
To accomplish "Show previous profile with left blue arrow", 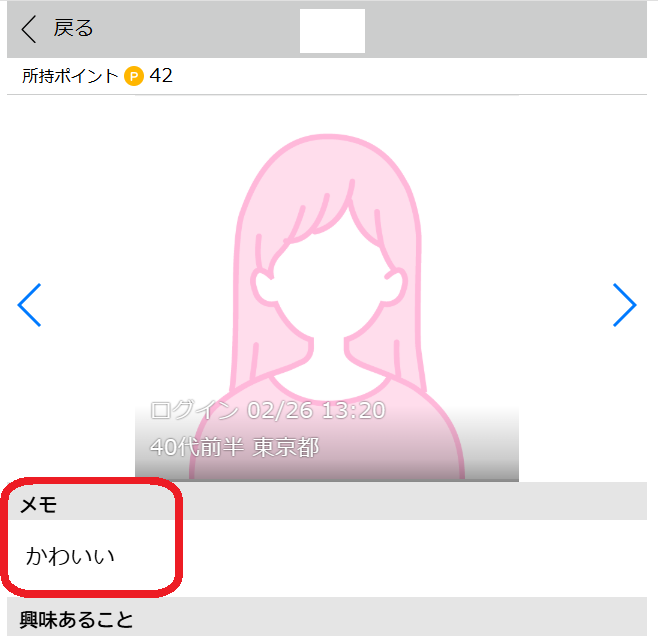I will click(29, 305).
